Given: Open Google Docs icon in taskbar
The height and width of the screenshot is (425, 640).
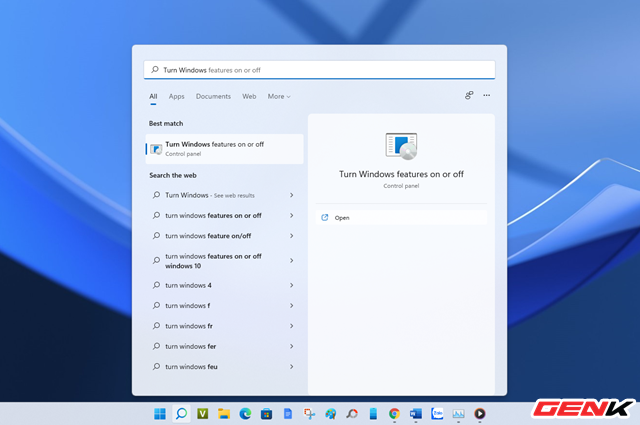Looking at the screenshot, I should pos(288,414).
